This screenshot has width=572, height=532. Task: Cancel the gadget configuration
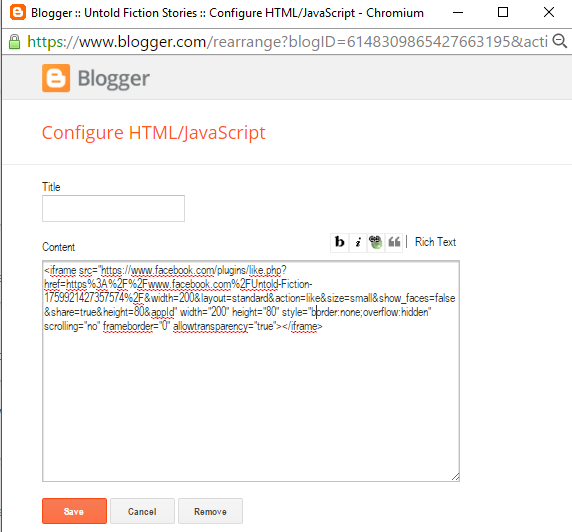pos(142,511)
